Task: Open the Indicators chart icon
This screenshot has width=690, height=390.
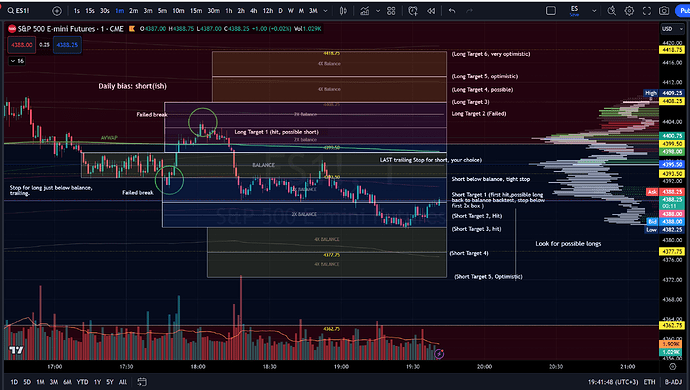Action: [365, 11]
